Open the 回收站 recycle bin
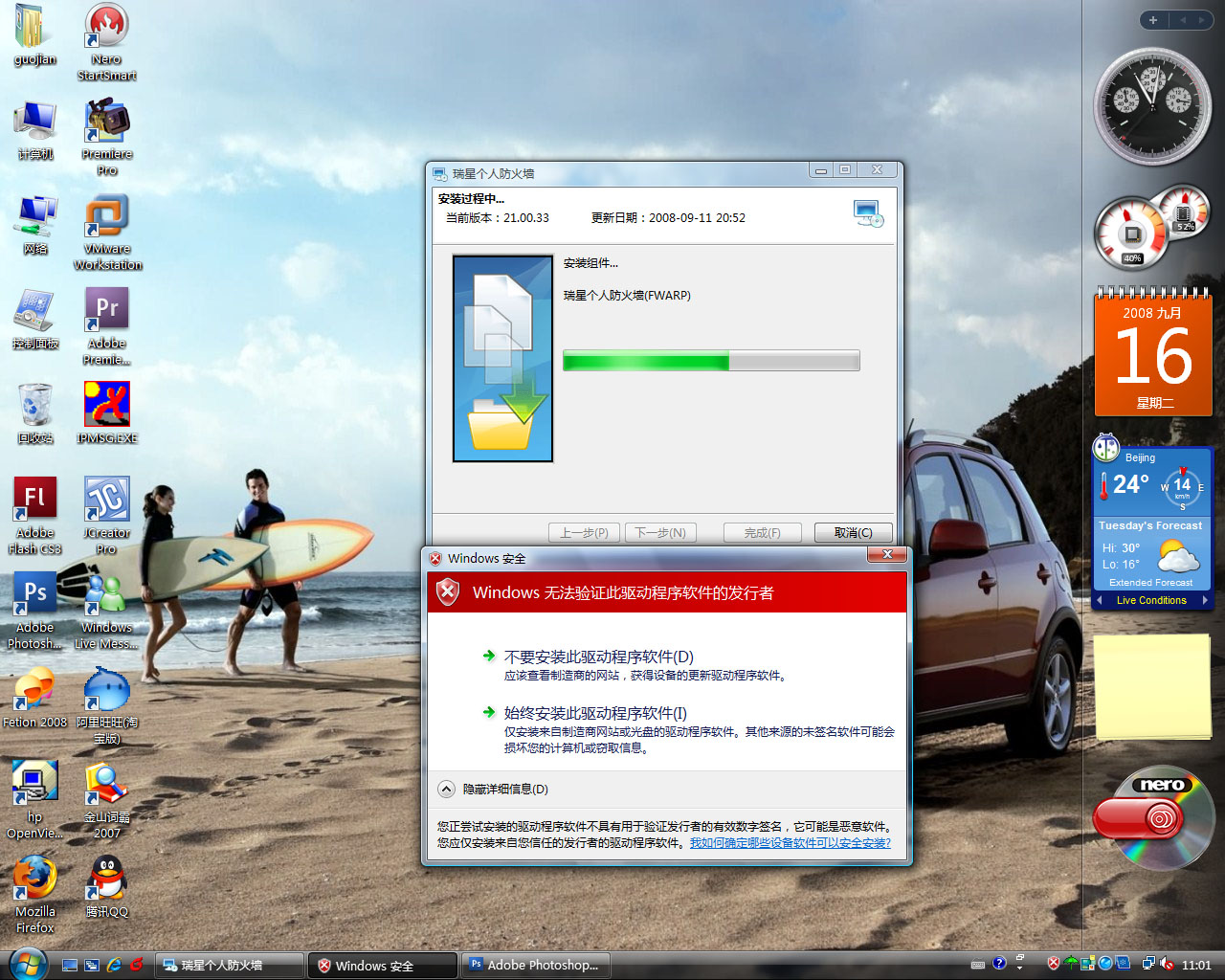This screenshot has width=1225, height=980. pos(35,413)
